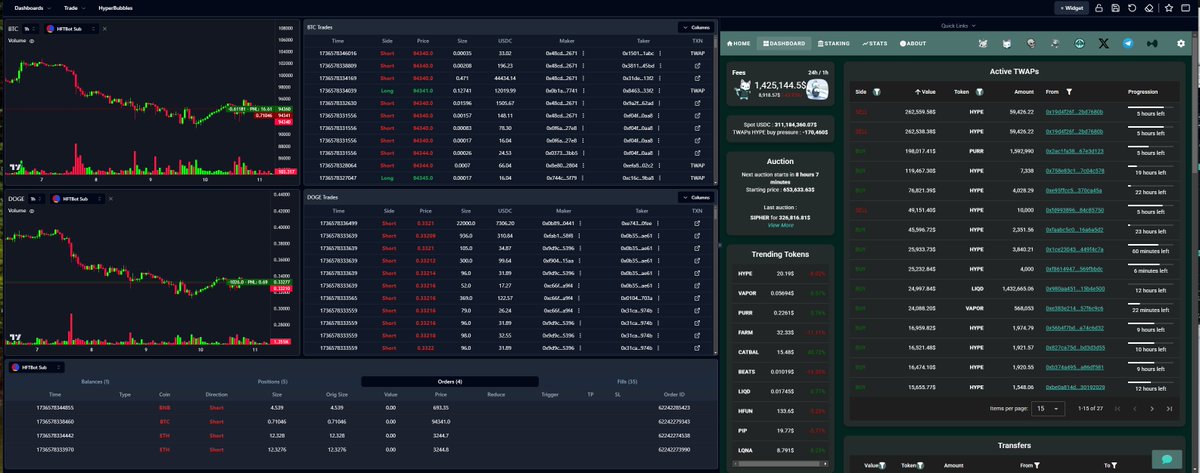Click the dumbbell-shaped icon beside Telegram

click(x=1152, y=44)
